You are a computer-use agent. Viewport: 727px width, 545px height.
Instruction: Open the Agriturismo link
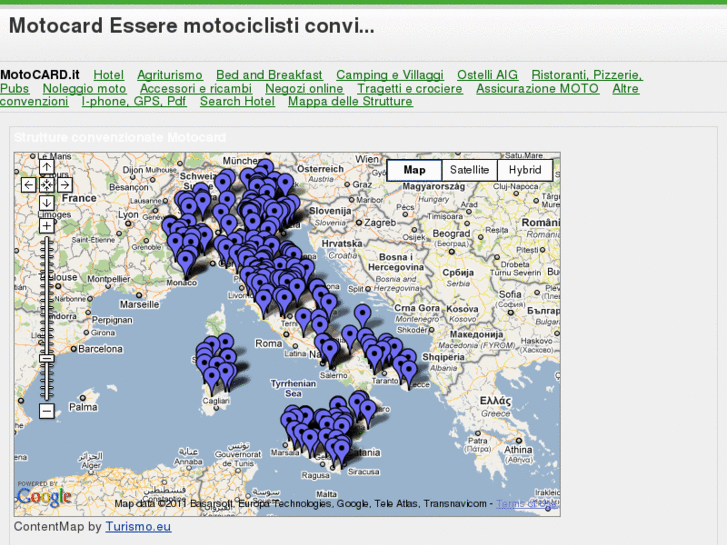tap(170, 75)
